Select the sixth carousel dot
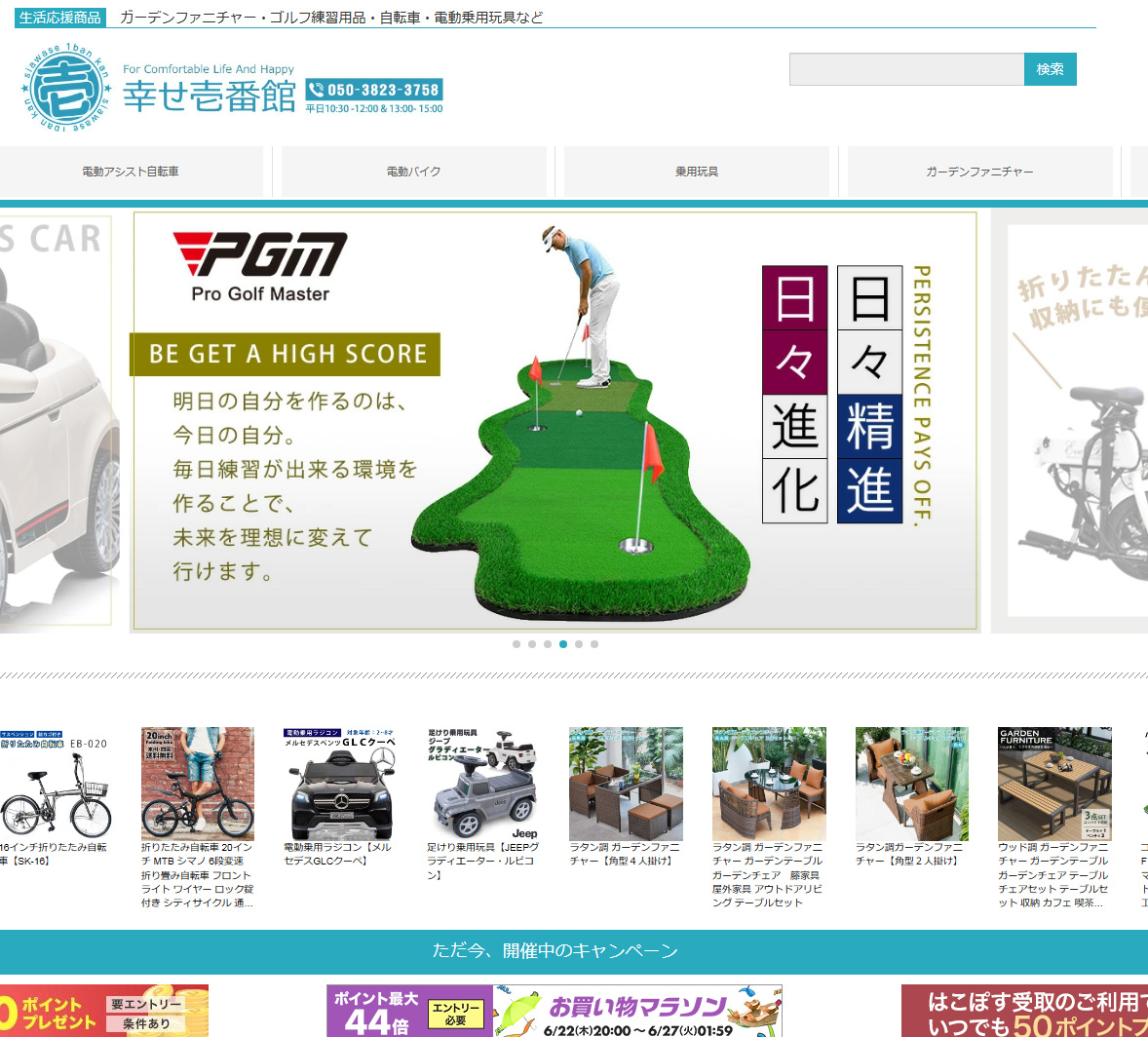Image resolution: width=1148 pixels, height=1037 pixels. coord(594,644)
